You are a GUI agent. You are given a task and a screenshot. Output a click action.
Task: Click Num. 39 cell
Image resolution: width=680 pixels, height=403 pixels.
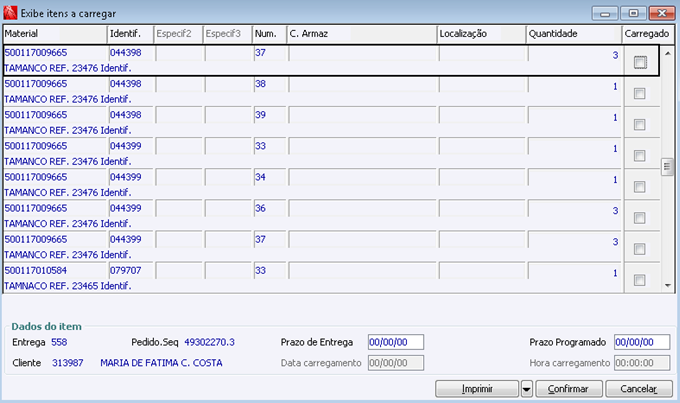click(x=270, y=115)
